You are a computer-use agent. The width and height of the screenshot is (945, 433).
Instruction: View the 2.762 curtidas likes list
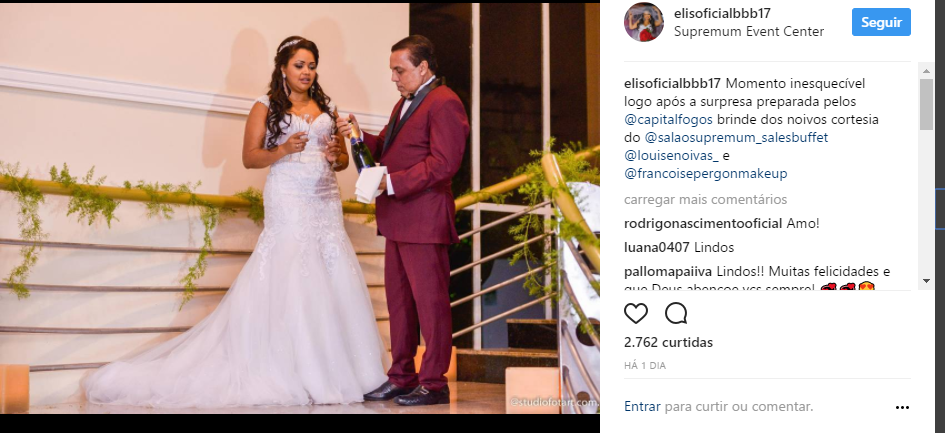point(668,343)
